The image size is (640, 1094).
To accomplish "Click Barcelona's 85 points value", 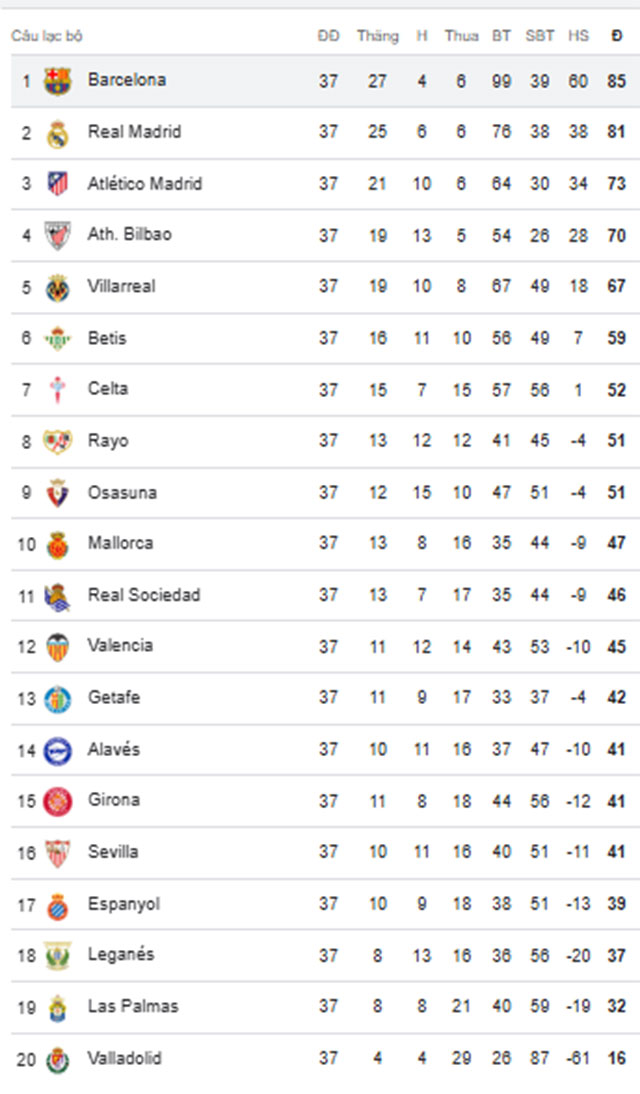I will pos(616,81).
